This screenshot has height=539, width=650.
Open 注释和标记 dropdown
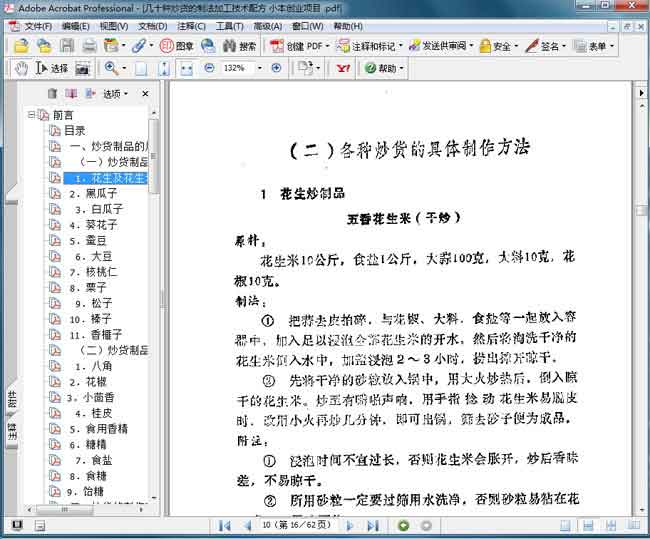(x=370, y=46)
